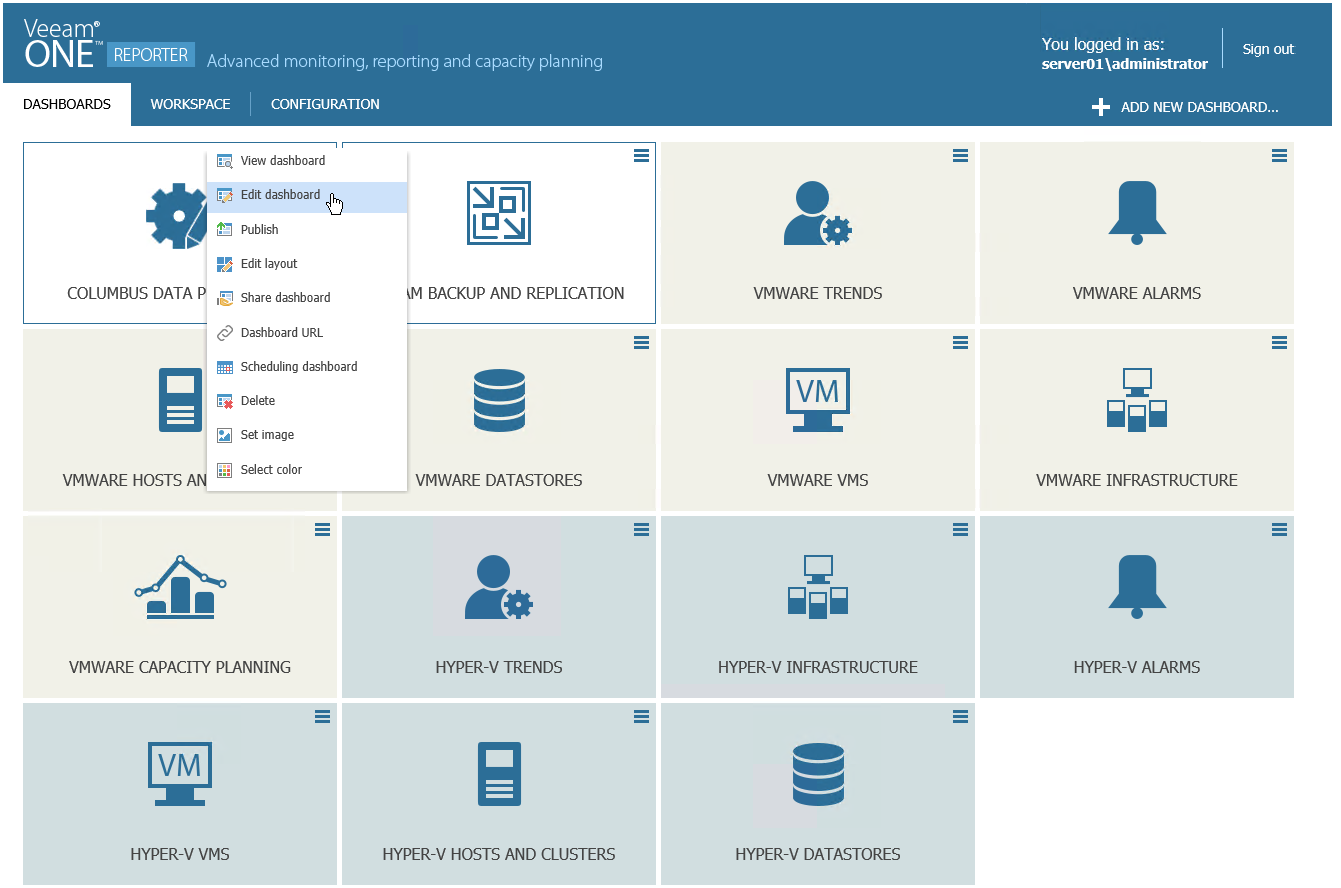Expand the VMware Datastores tile menu
This screenshot has height=888, width=1341.
coord(642,342)
